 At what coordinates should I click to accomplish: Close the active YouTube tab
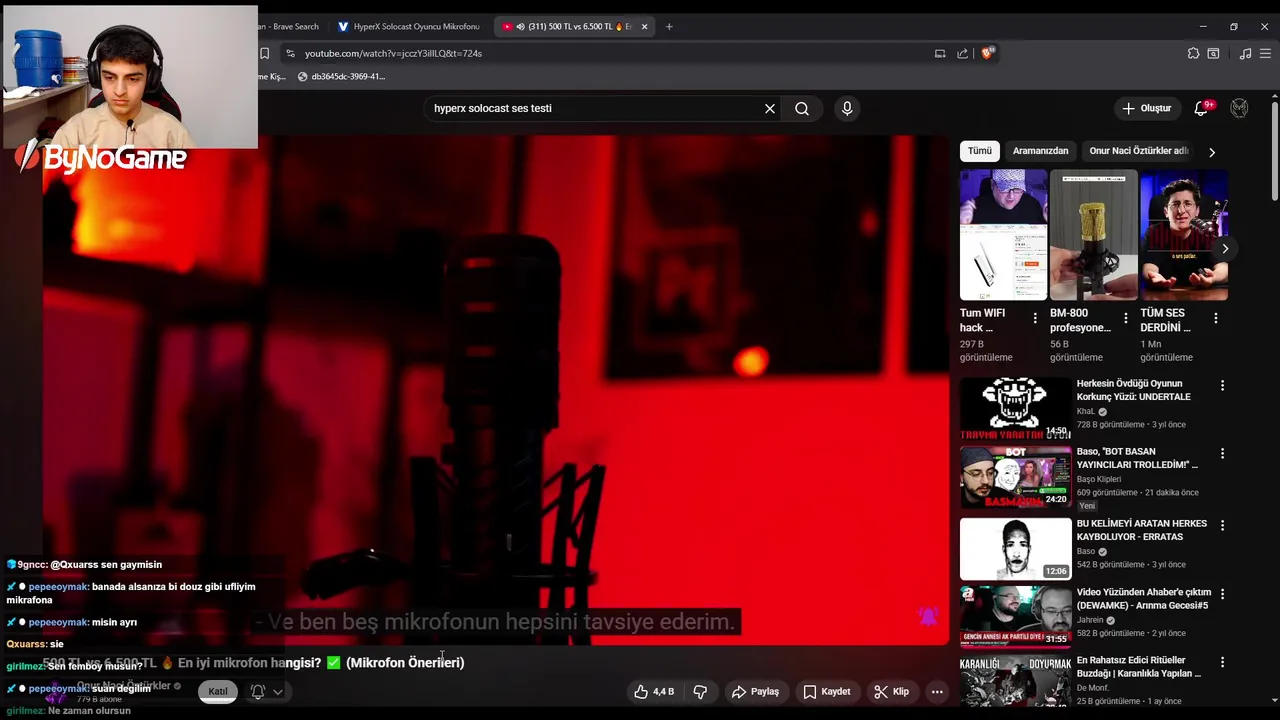click(x=644, y=26)
